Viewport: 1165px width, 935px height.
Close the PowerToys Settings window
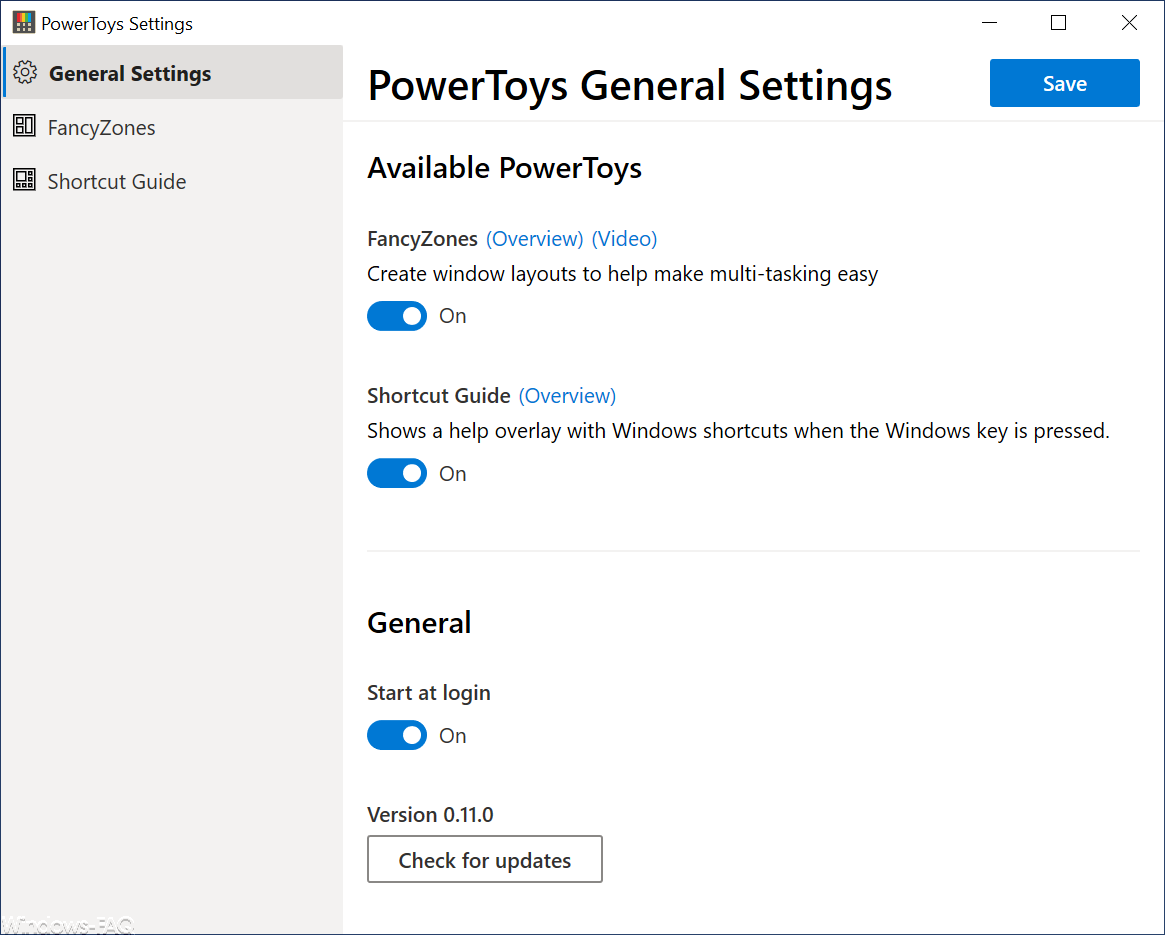1129,23
